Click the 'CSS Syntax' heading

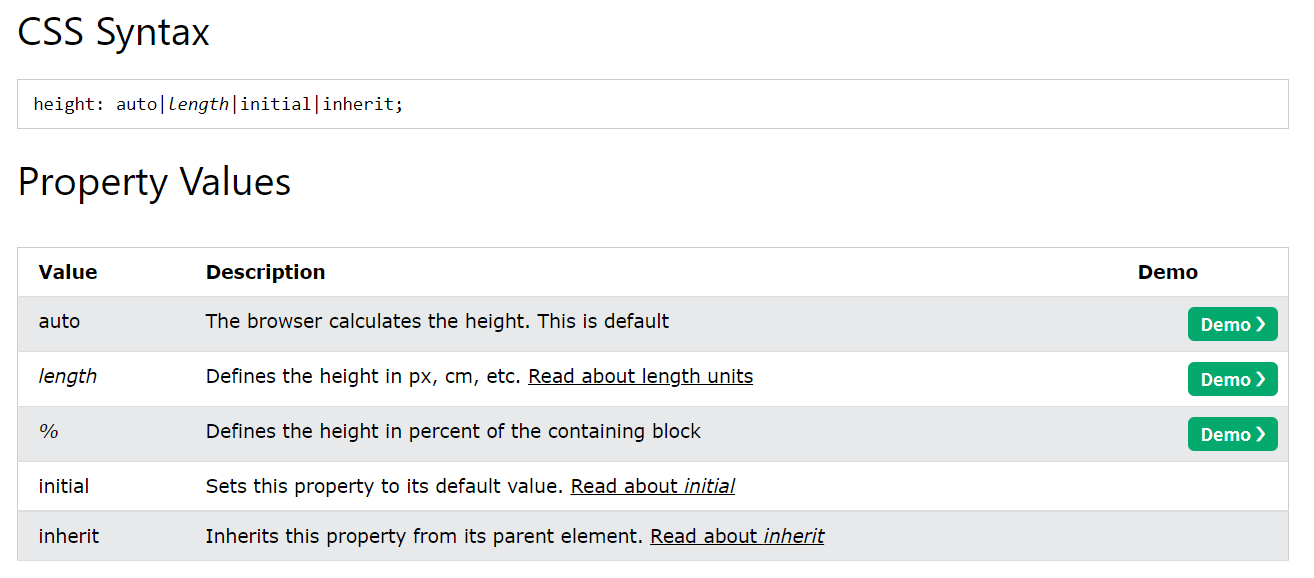point(114,32)
